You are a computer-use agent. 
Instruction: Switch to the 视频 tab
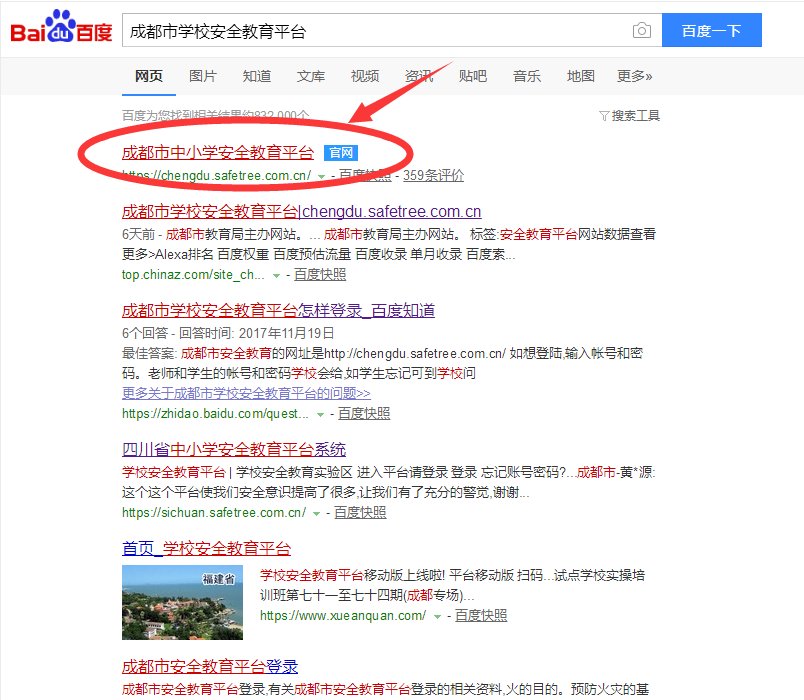pyautogui.click(x=364, y=75)
